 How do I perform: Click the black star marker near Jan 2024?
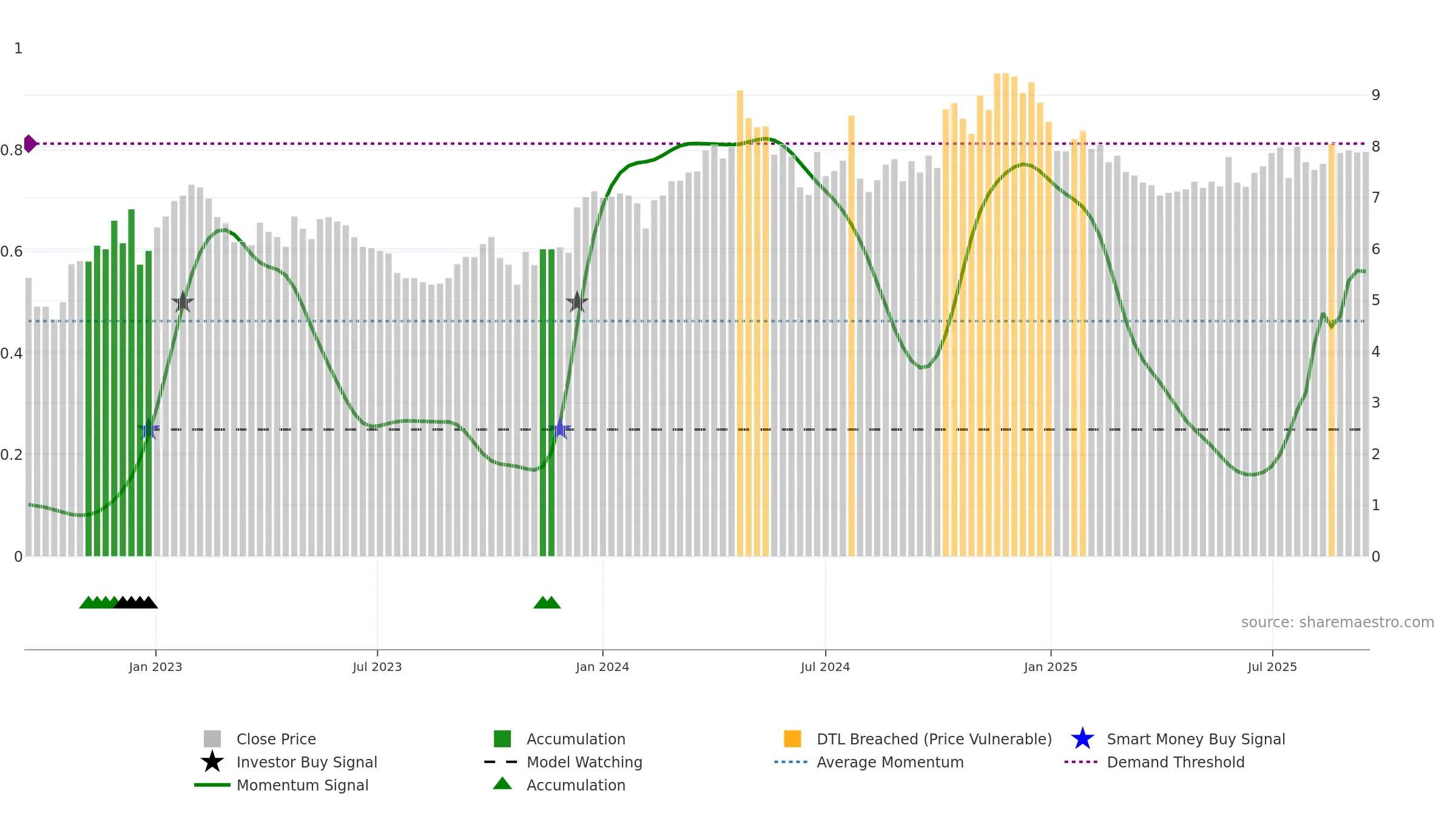coord(577,302)
